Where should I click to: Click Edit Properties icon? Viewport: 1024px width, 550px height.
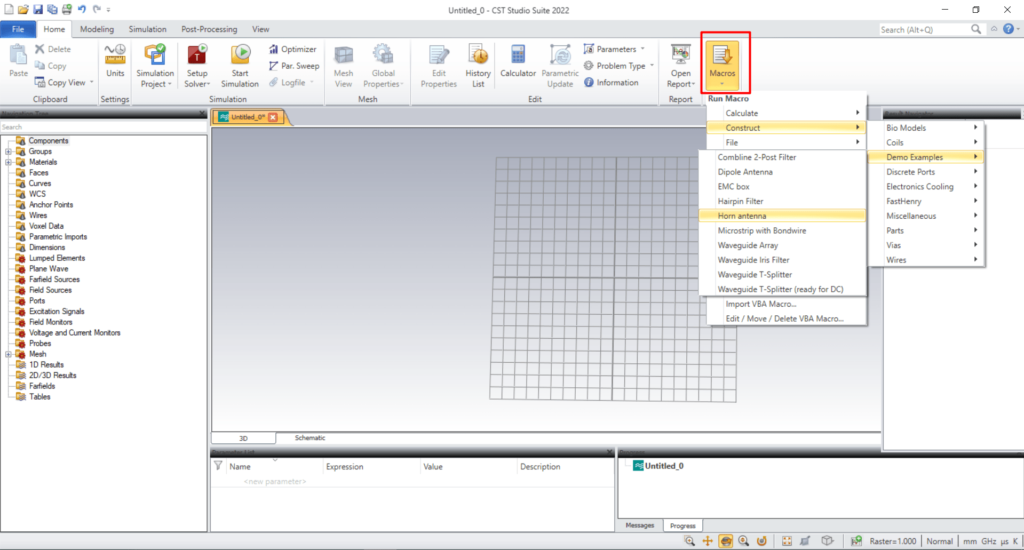point(438,65)
